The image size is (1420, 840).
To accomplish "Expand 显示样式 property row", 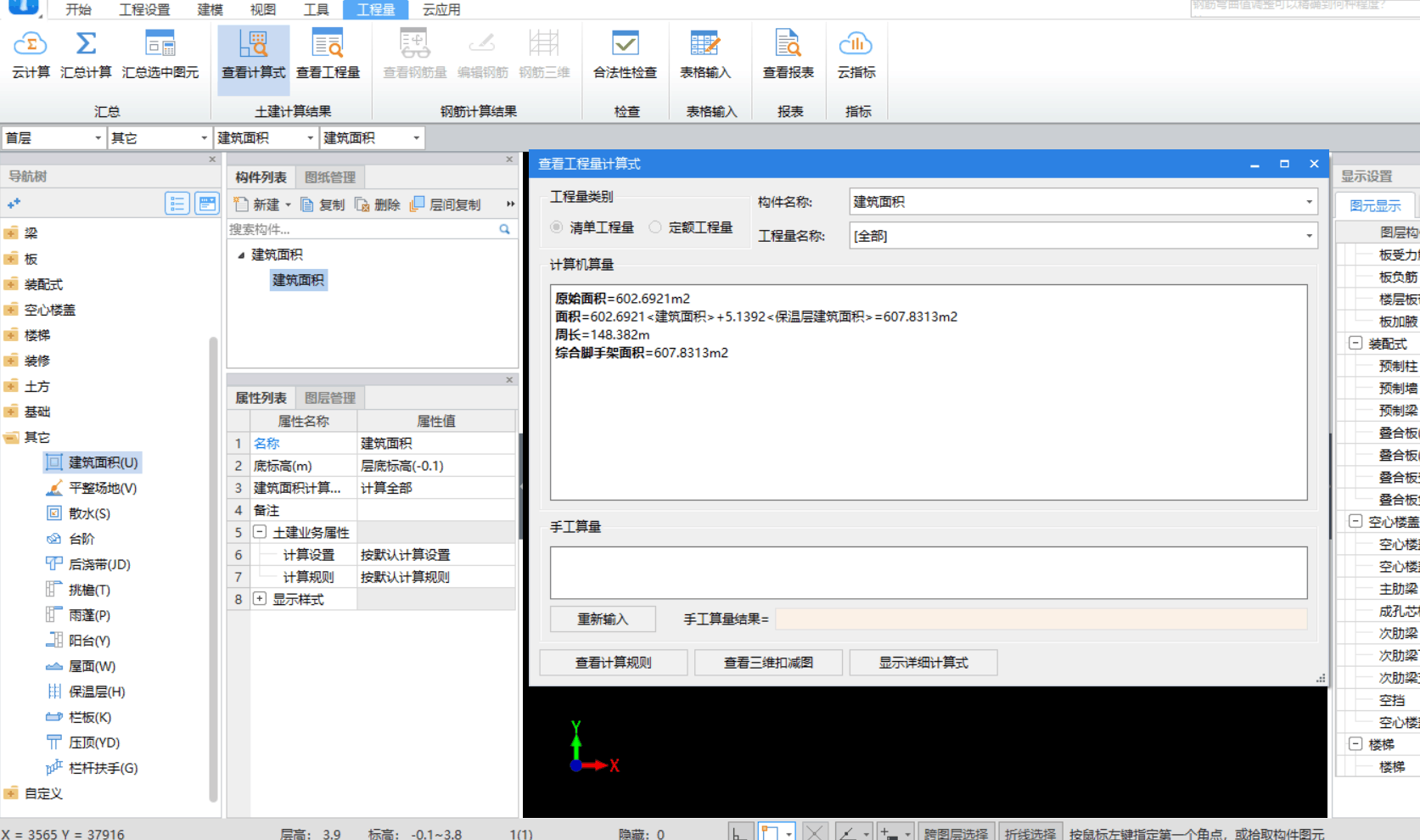I will pos(260,599).
